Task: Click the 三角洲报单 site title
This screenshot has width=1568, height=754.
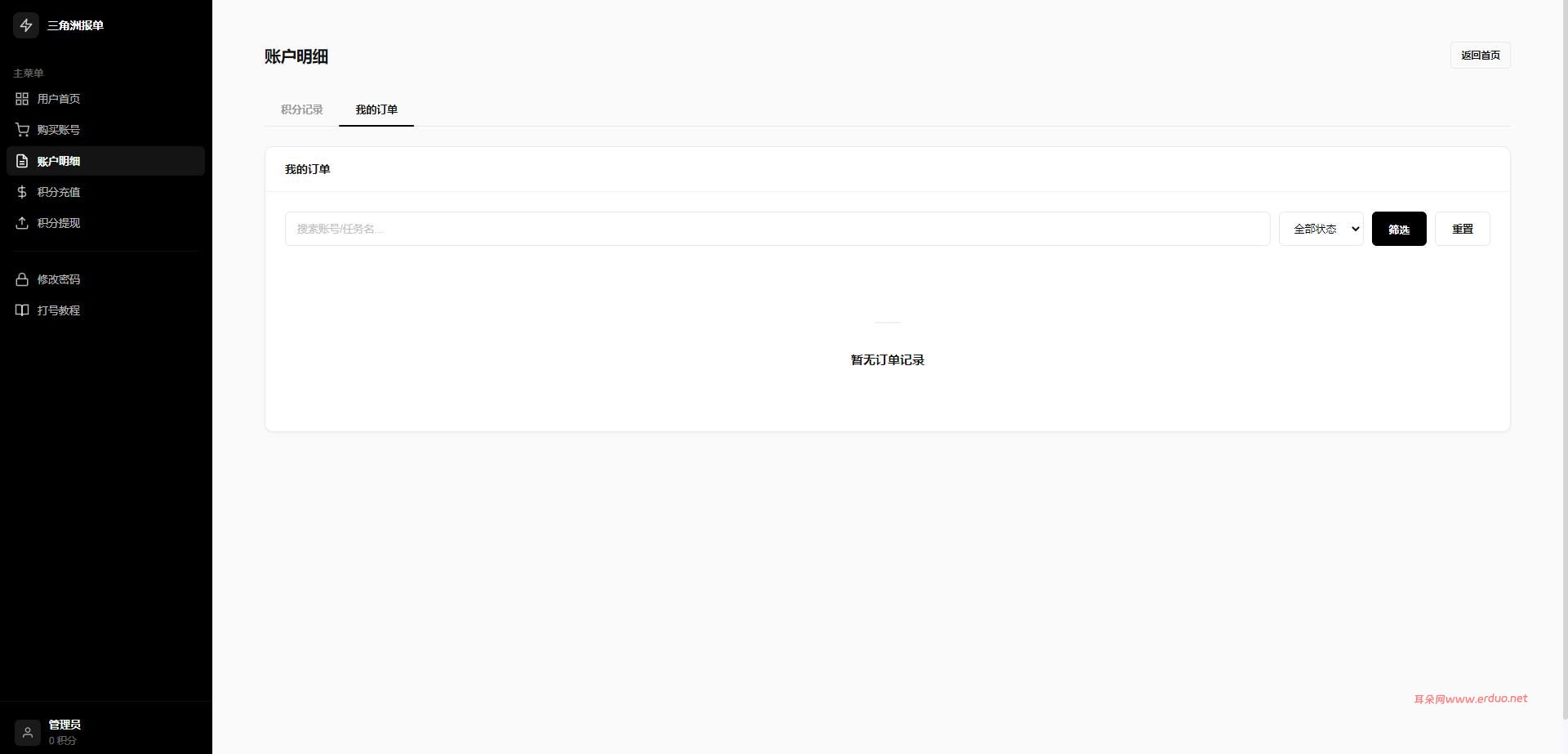Action: point(75,25)
